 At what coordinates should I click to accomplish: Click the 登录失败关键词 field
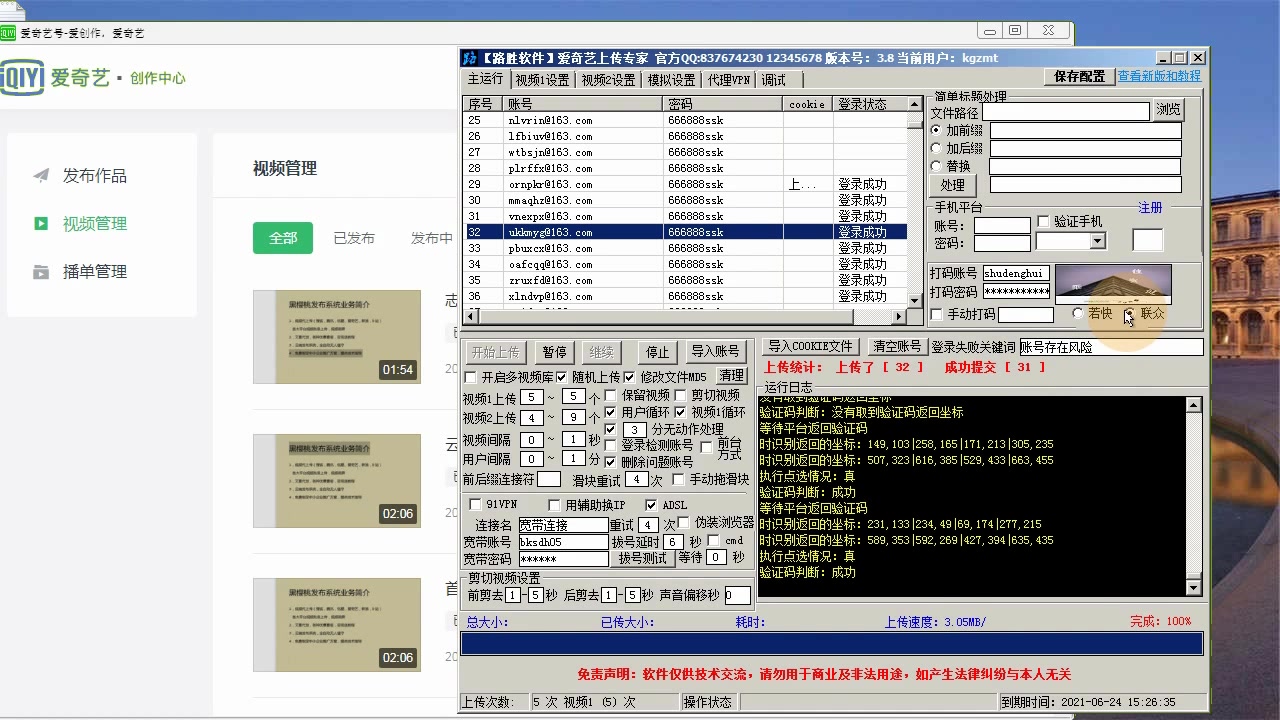pos(1110,347)
